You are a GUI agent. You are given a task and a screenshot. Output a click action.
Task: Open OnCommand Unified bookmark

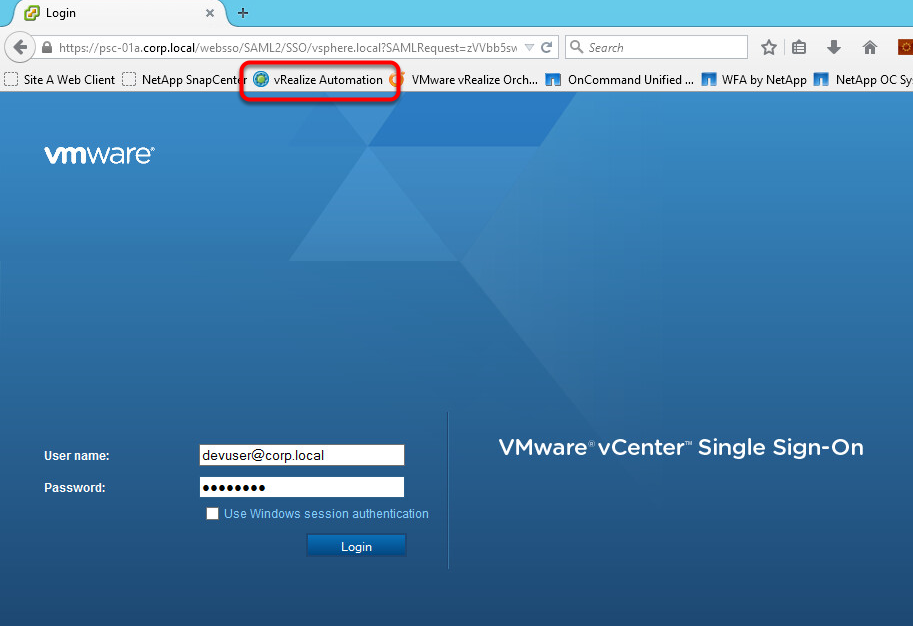620,80
